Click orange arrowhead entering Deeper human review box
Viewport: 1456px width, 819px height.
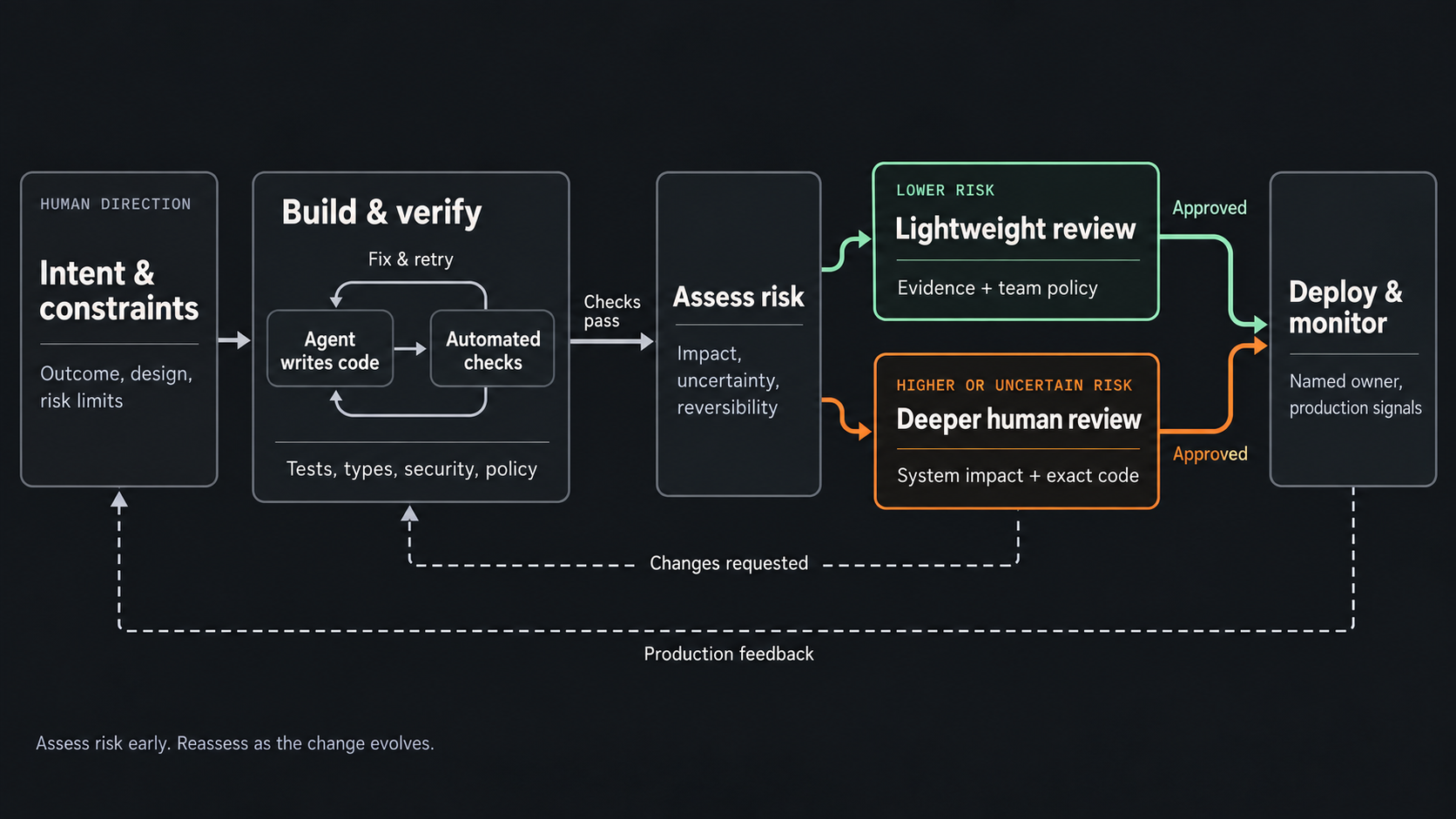(x=864, y=431)
